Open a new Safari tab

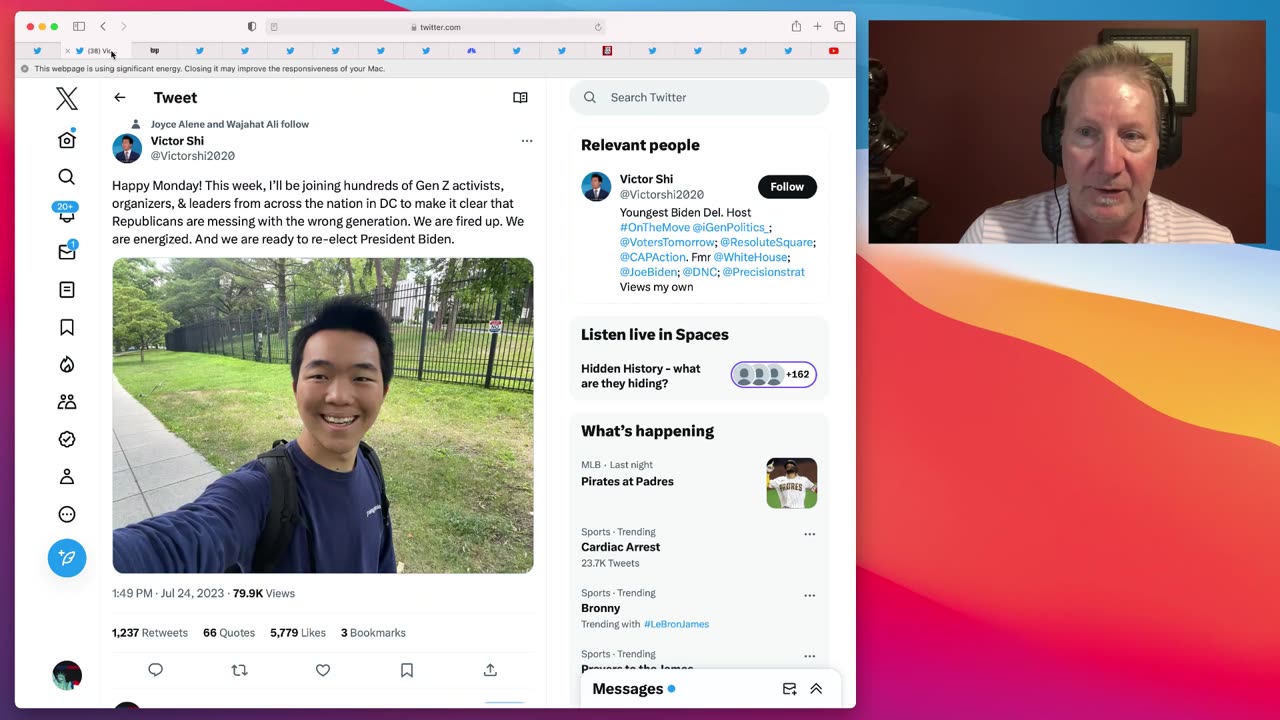(817, 26)
